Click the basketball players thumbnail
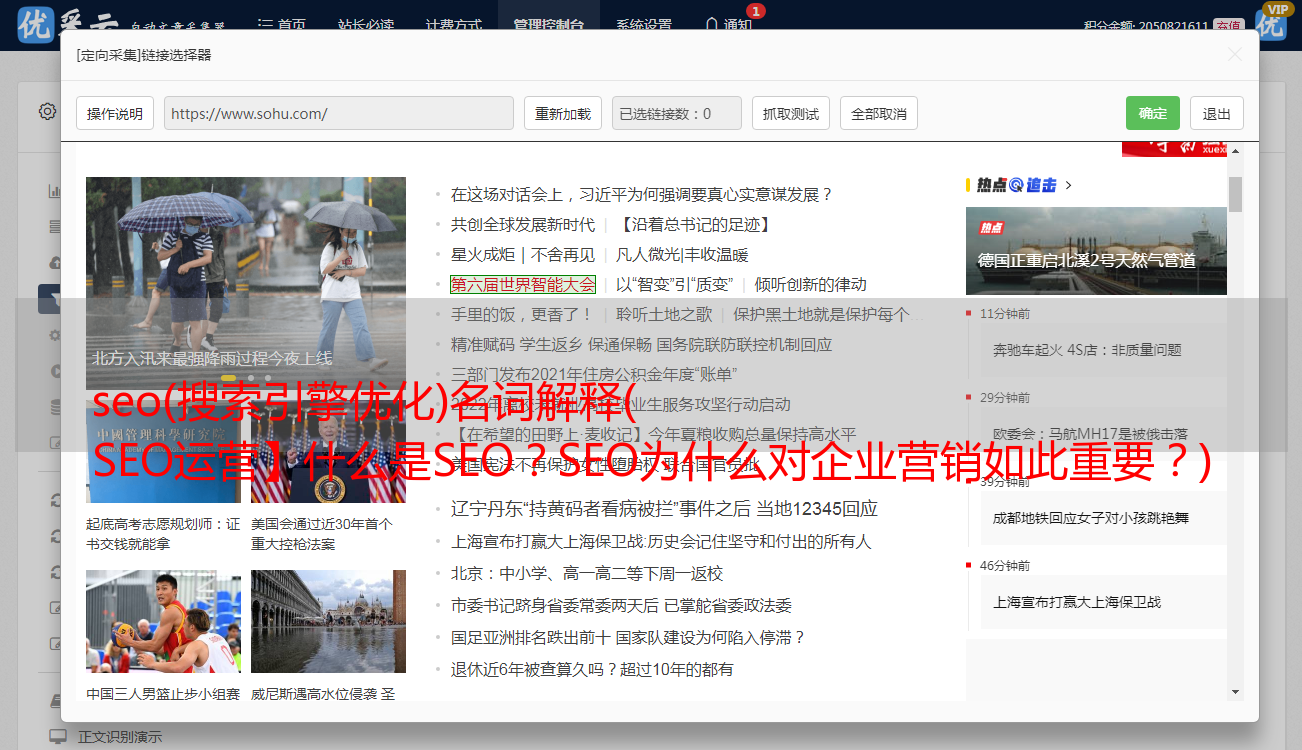This screenshot has width=1302, height=750. [x=163, y=621]
